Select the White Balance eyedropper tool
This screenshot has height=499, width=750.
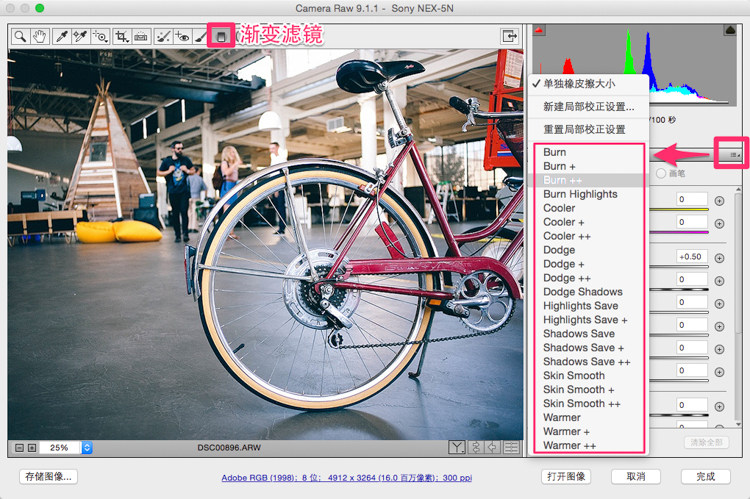coord(61,36)
